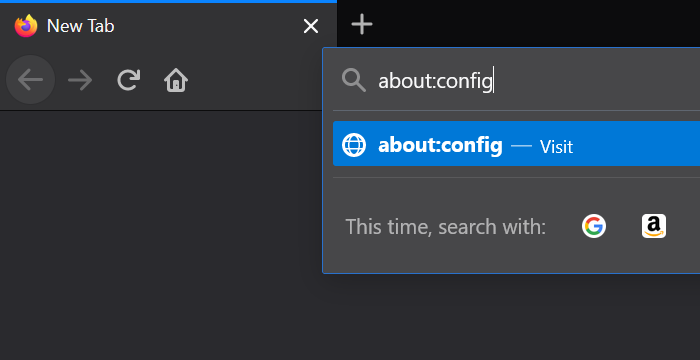Reload the current page

pyautogui.click(x=129, y=80)
